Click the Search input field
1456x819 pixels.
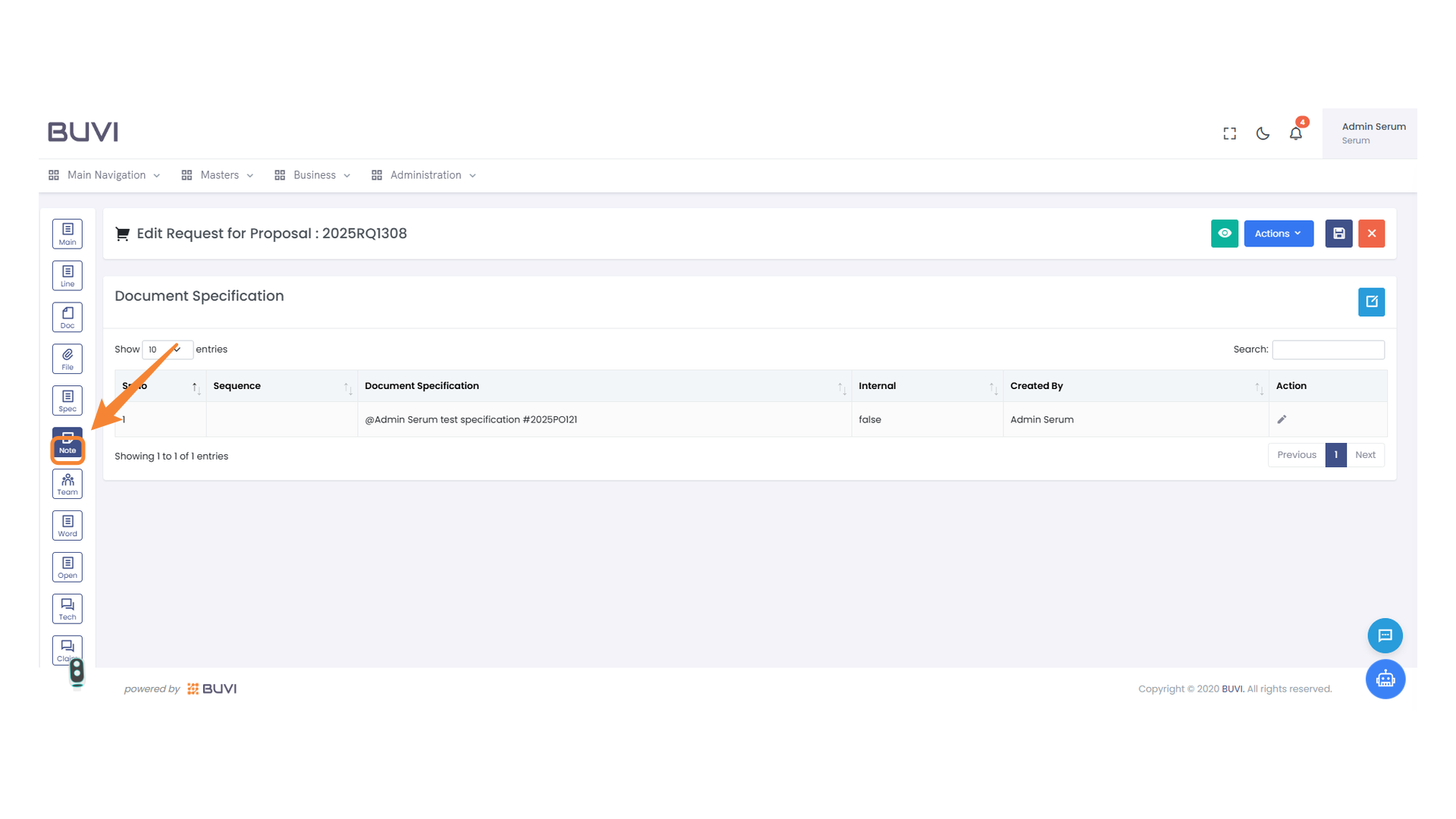pyautogui.click(x=1328, y=350)
